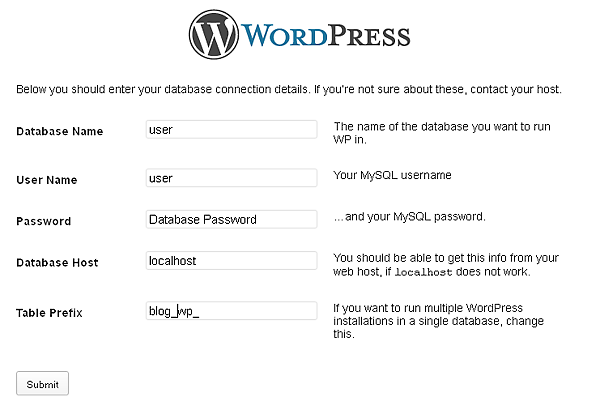Click the WordPress wordmark text in header
The image size is (600, 410).
click(x=326, y=36)
